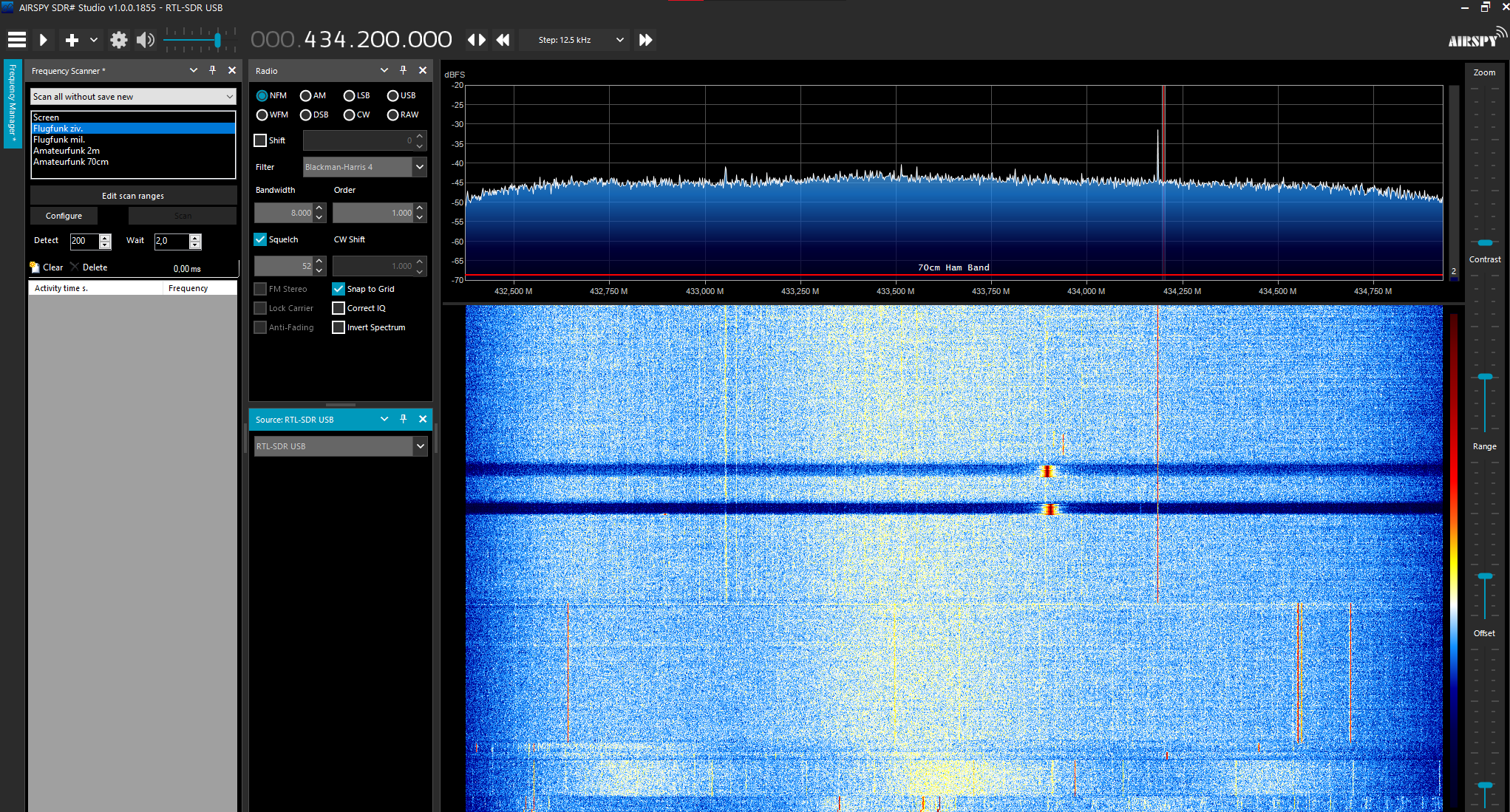1510x812 pixels.
Task: Click Delete activity entry button
Action: coord(89,267)
